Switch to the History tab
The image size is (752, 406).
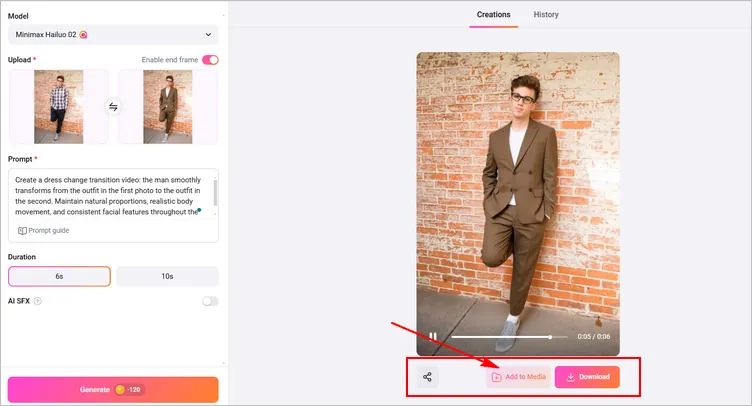click(546, 14)
